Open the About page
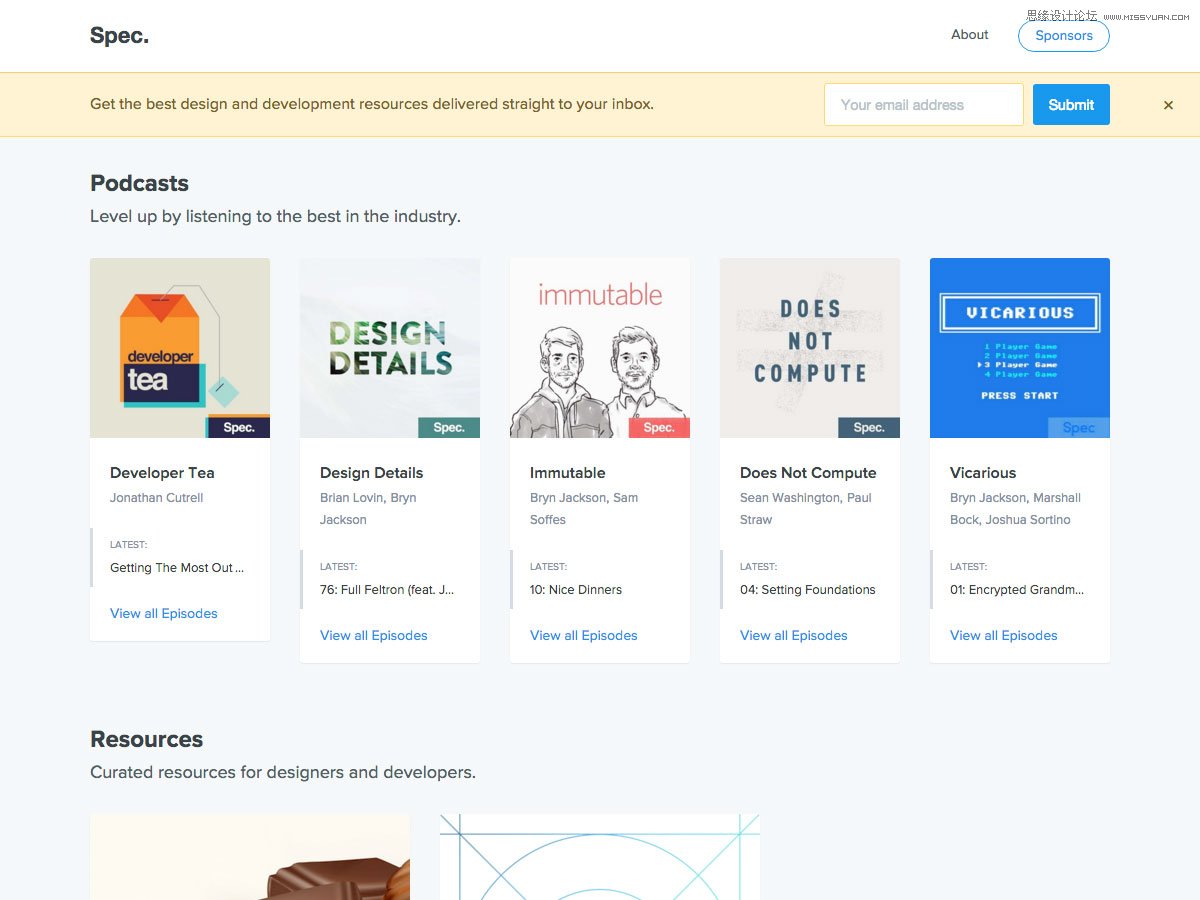This screenshot has height=900, width=1200. tap(969, 35)
